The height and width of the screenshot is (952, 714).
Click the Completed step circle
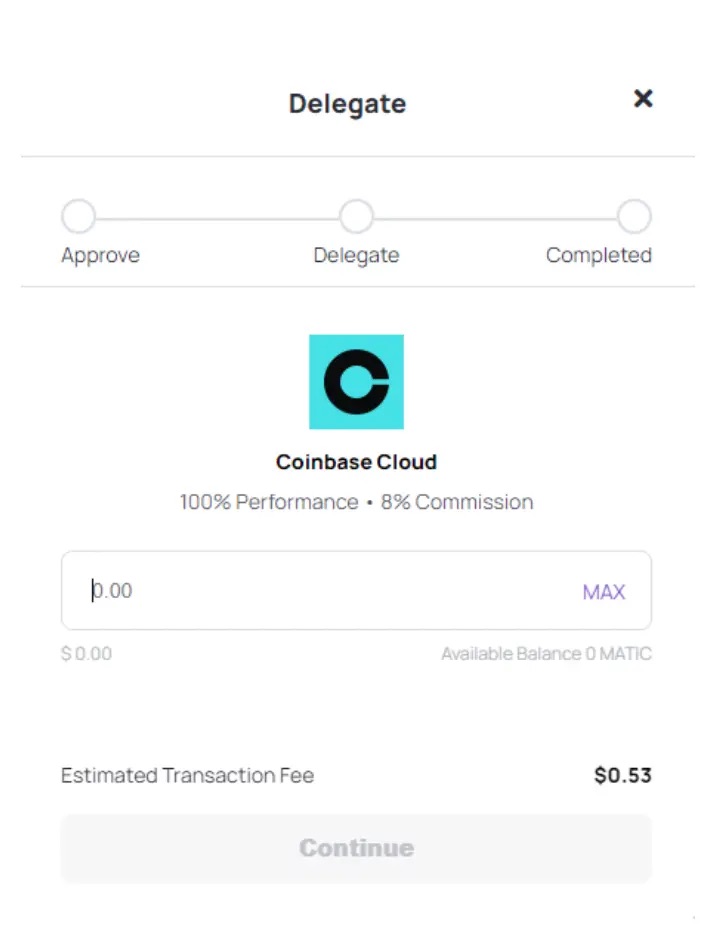pos(633,216)
